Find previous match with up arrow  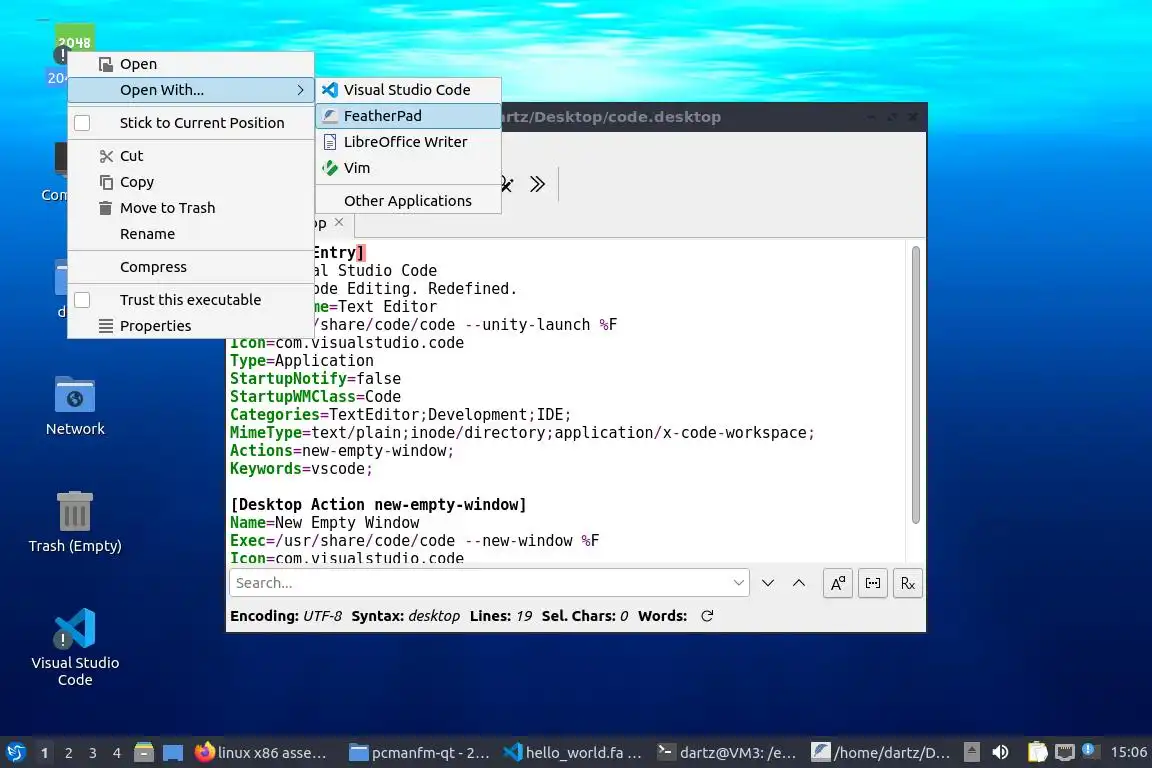799,583
